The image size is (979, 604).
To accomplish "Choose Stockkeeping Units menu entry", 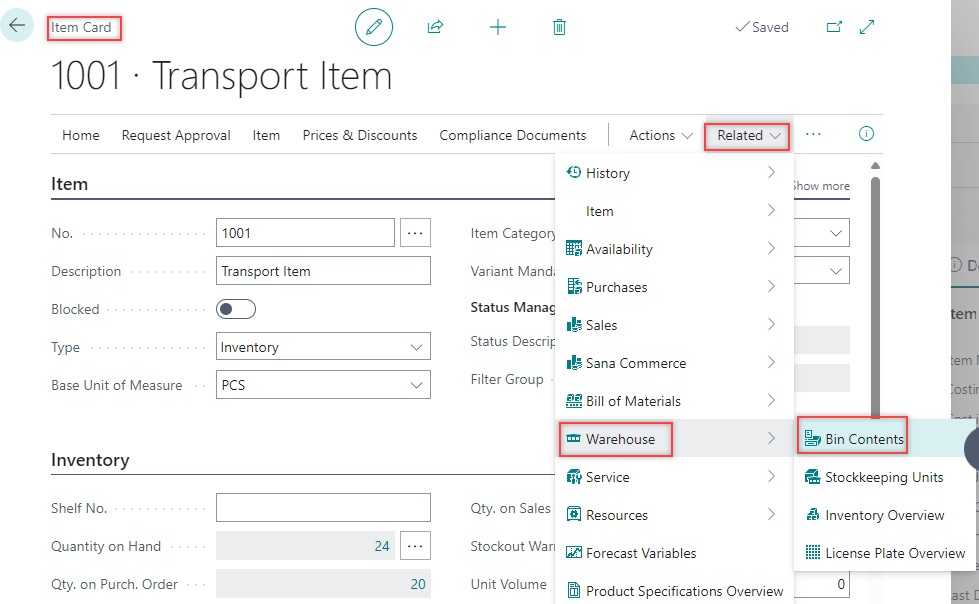I will [883, 477].
